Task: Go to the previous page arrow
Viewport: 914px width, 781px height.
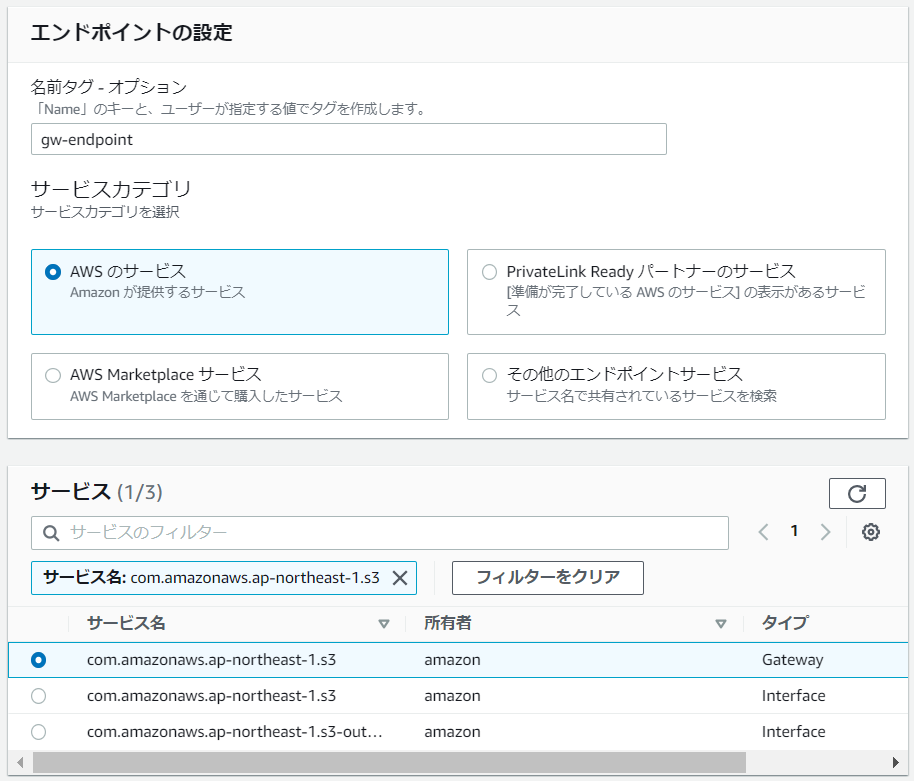Action: coord(763,532)
